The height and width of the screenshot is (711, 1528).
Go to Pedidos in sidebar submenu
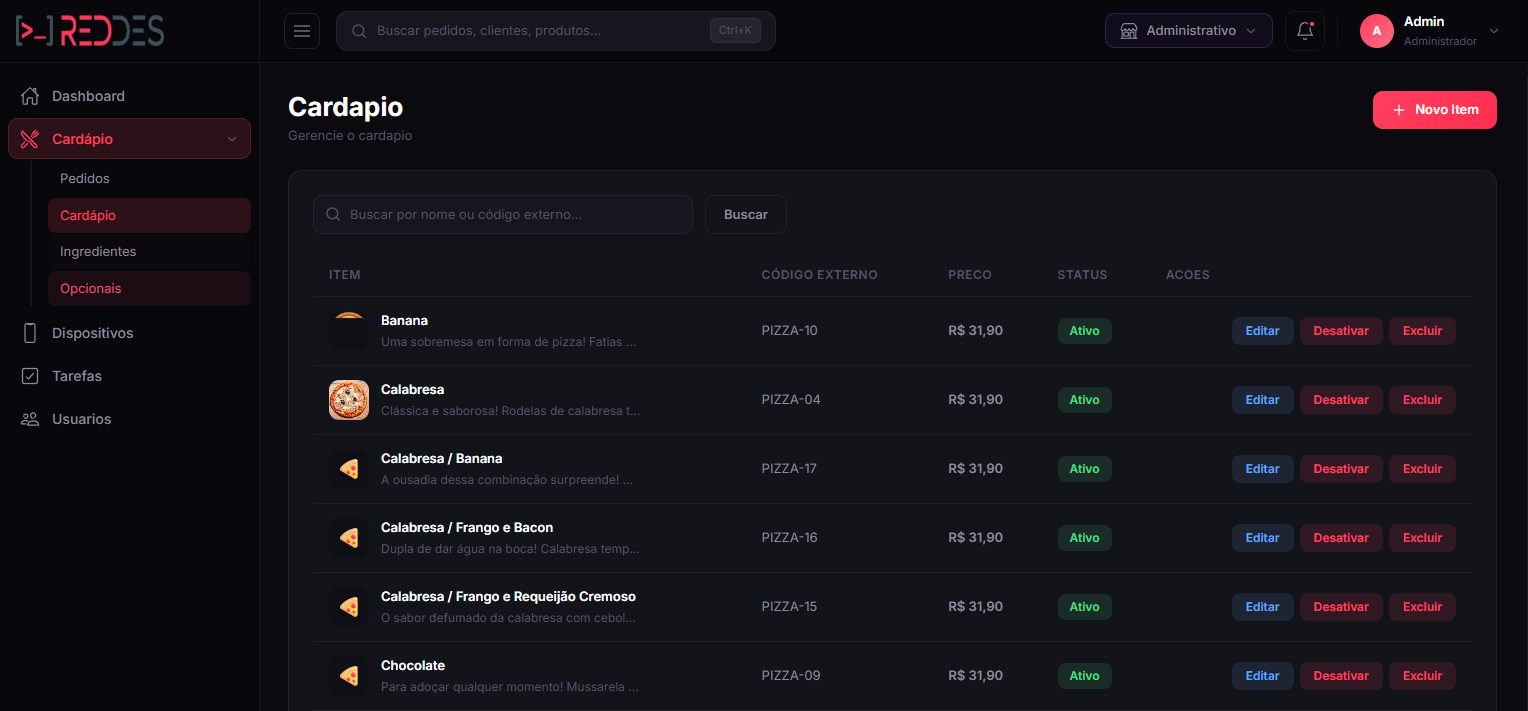click(x=85, y=178)
